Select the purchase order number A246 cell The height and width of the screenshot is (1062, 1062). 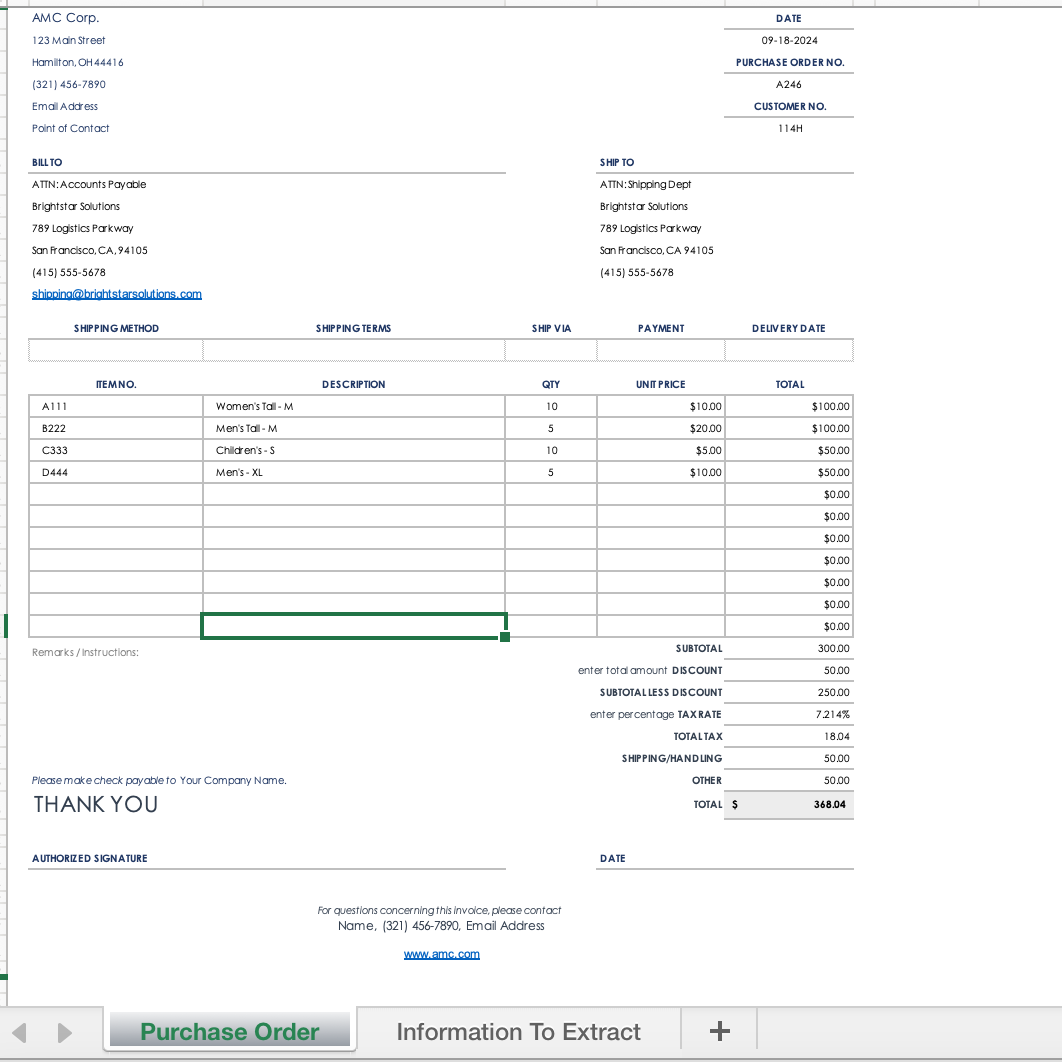[788, 84]
